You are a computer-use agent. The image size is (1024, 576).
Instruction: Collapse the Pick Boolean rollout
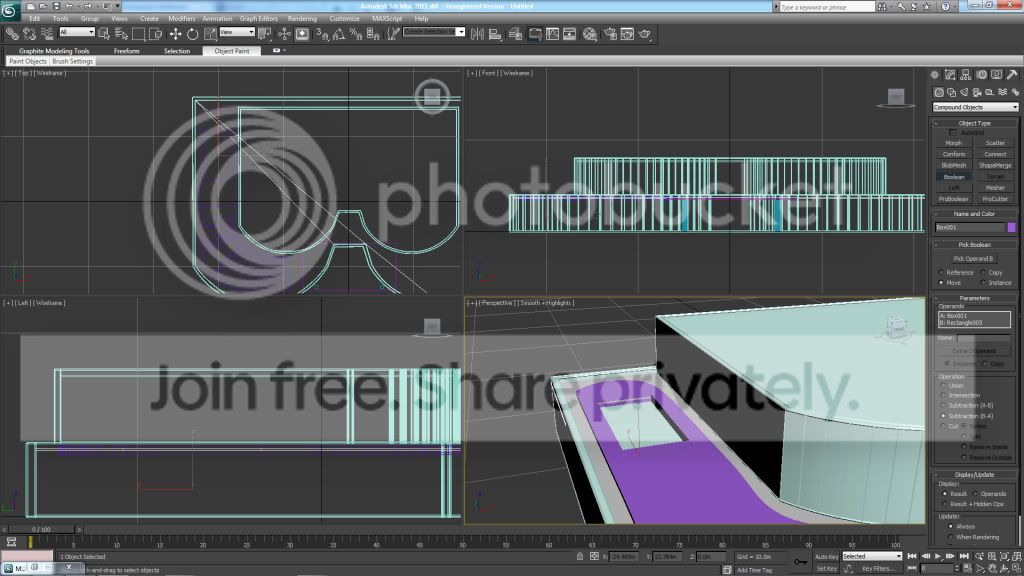(x=974, y=245)
